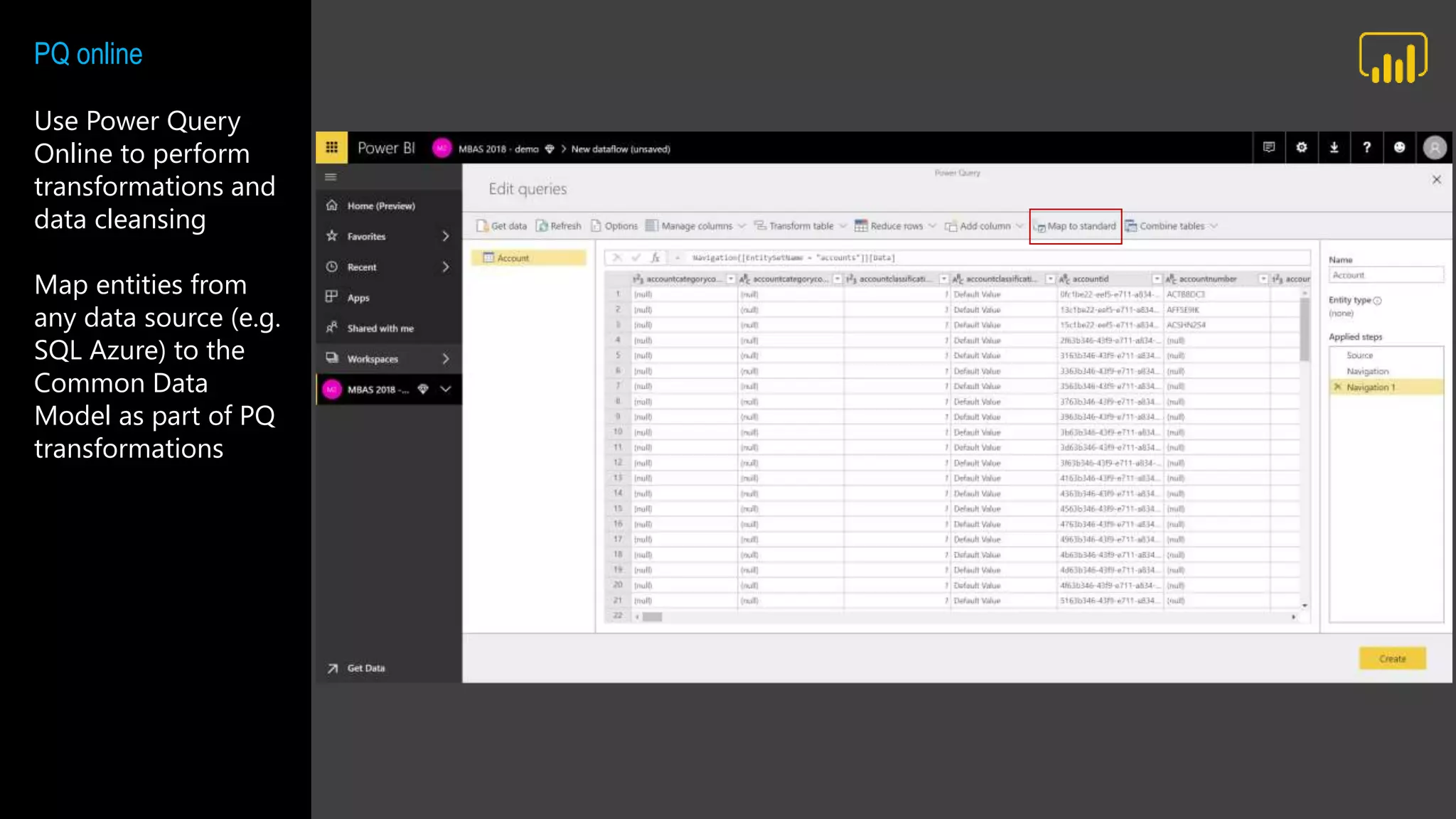This screenshot has width=1456, height=819.
Task: Click the feedback smiley icon
Action: [1399, 147]
